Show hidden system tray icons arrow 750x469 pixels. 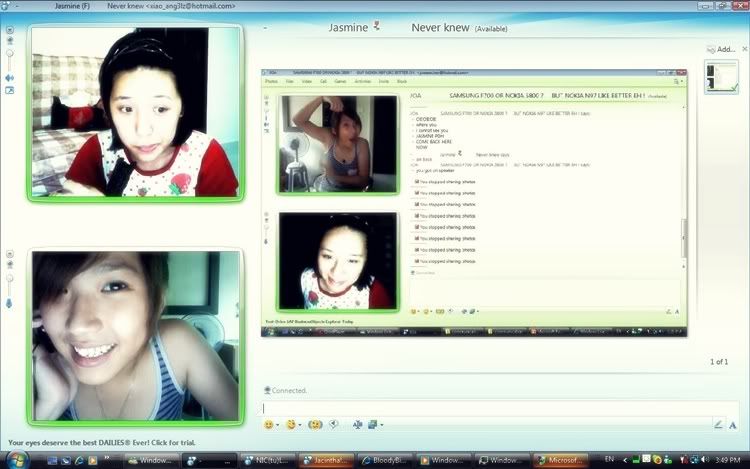pyautogui.click(x=625, y=460)
